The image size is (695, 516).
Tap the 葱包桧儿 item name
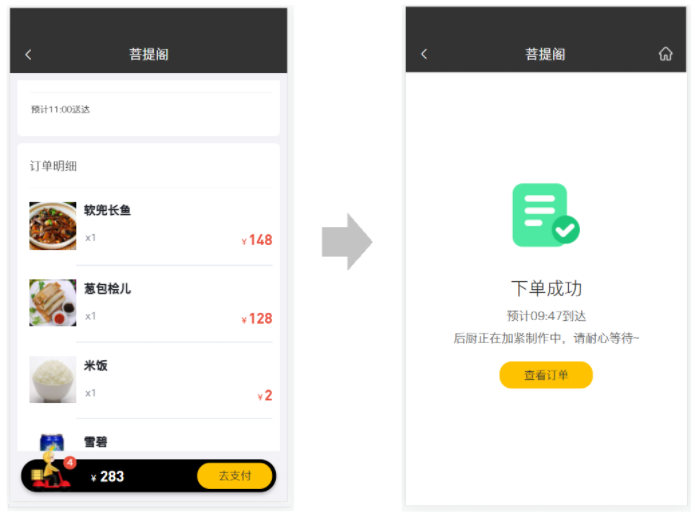pos(107,289)
